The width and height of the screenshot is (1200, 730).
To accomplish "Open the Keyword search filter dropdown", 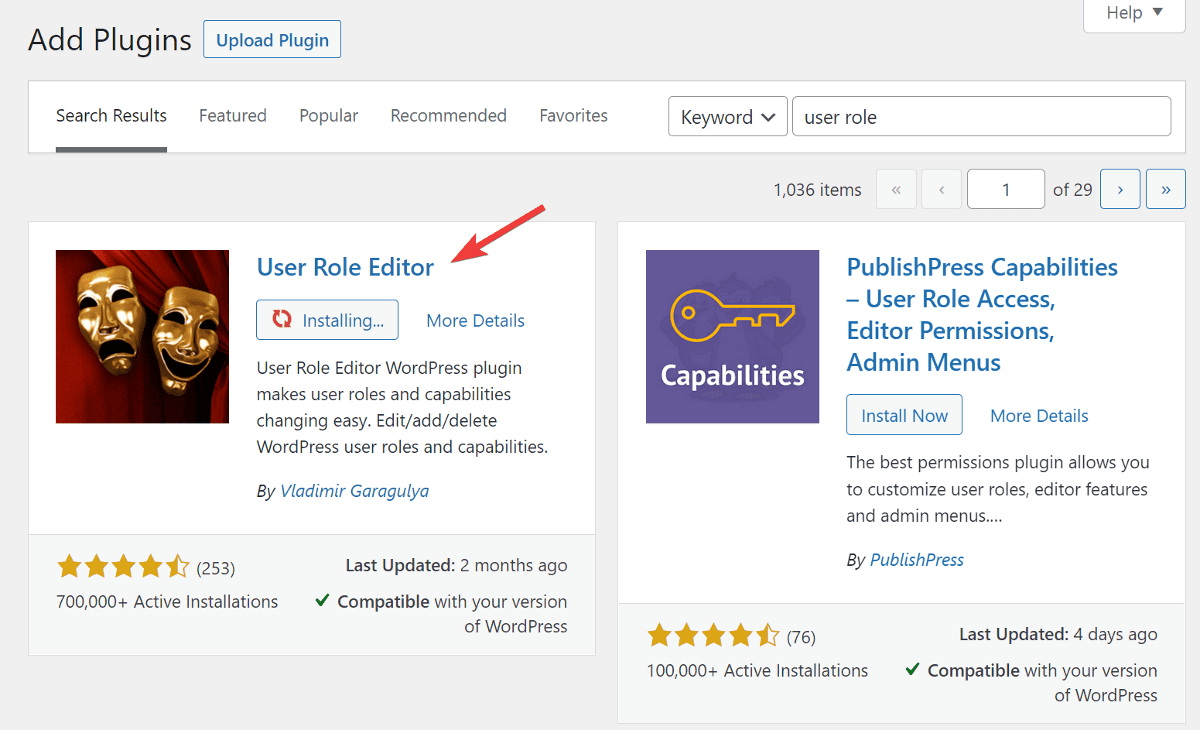I will point(727,116).
